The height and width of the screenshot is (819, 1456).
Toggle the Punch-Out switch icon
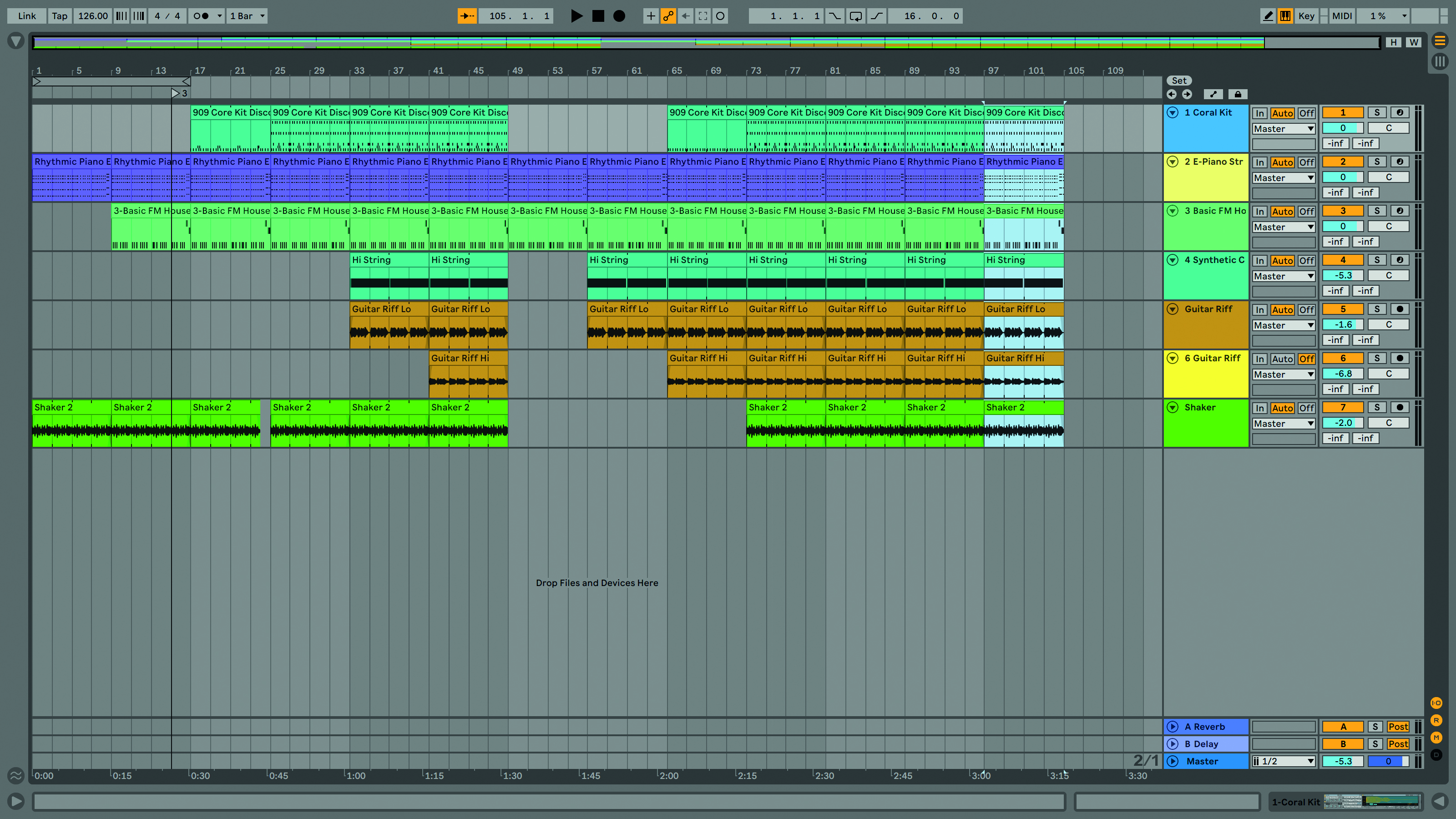(877, 16)
